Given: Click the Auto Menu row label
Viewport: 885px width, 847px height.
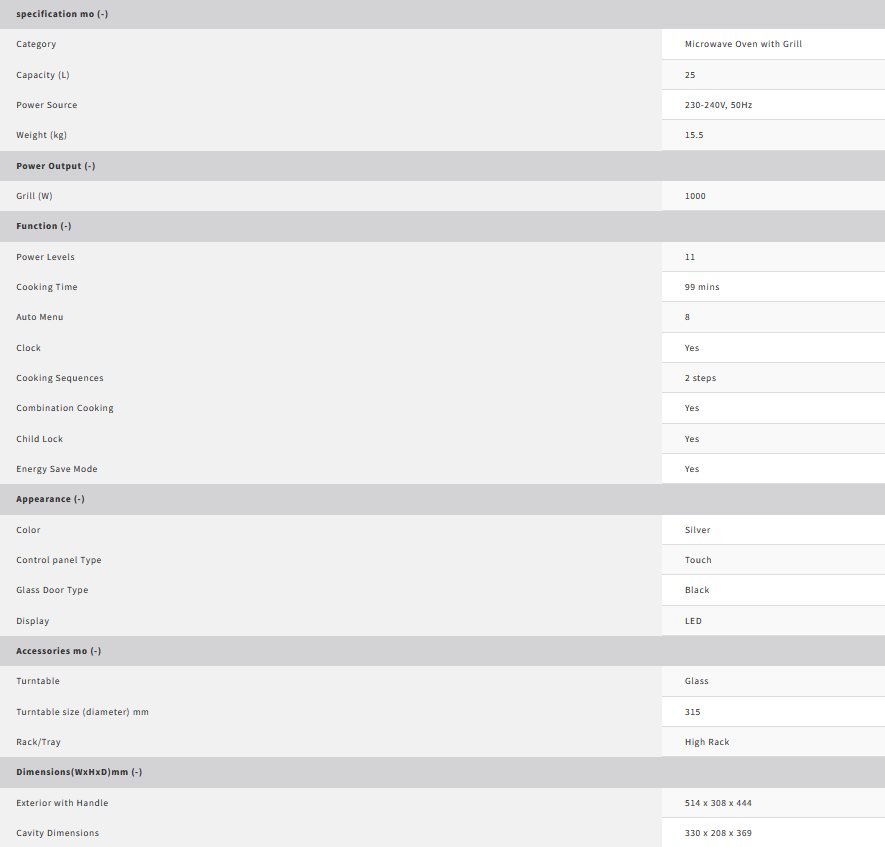Looking at the screenshot, I should pos(39,317).
